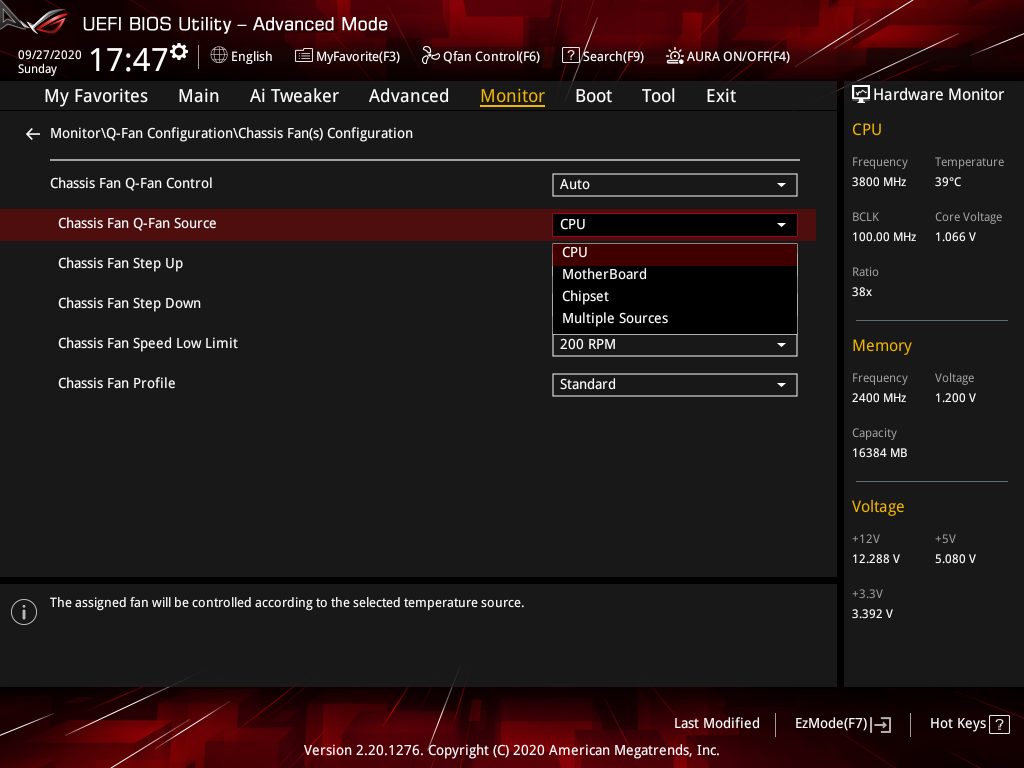Click CPU temperature value 39°C

948,182
